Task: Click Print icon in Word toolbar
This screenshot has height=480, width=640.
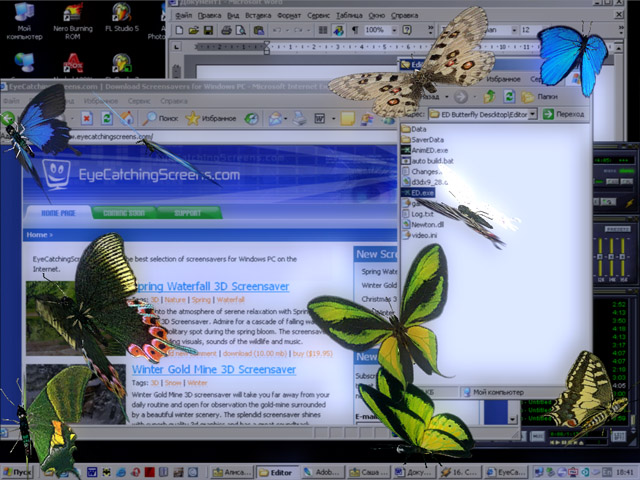Action: click(x=226, y=30)
